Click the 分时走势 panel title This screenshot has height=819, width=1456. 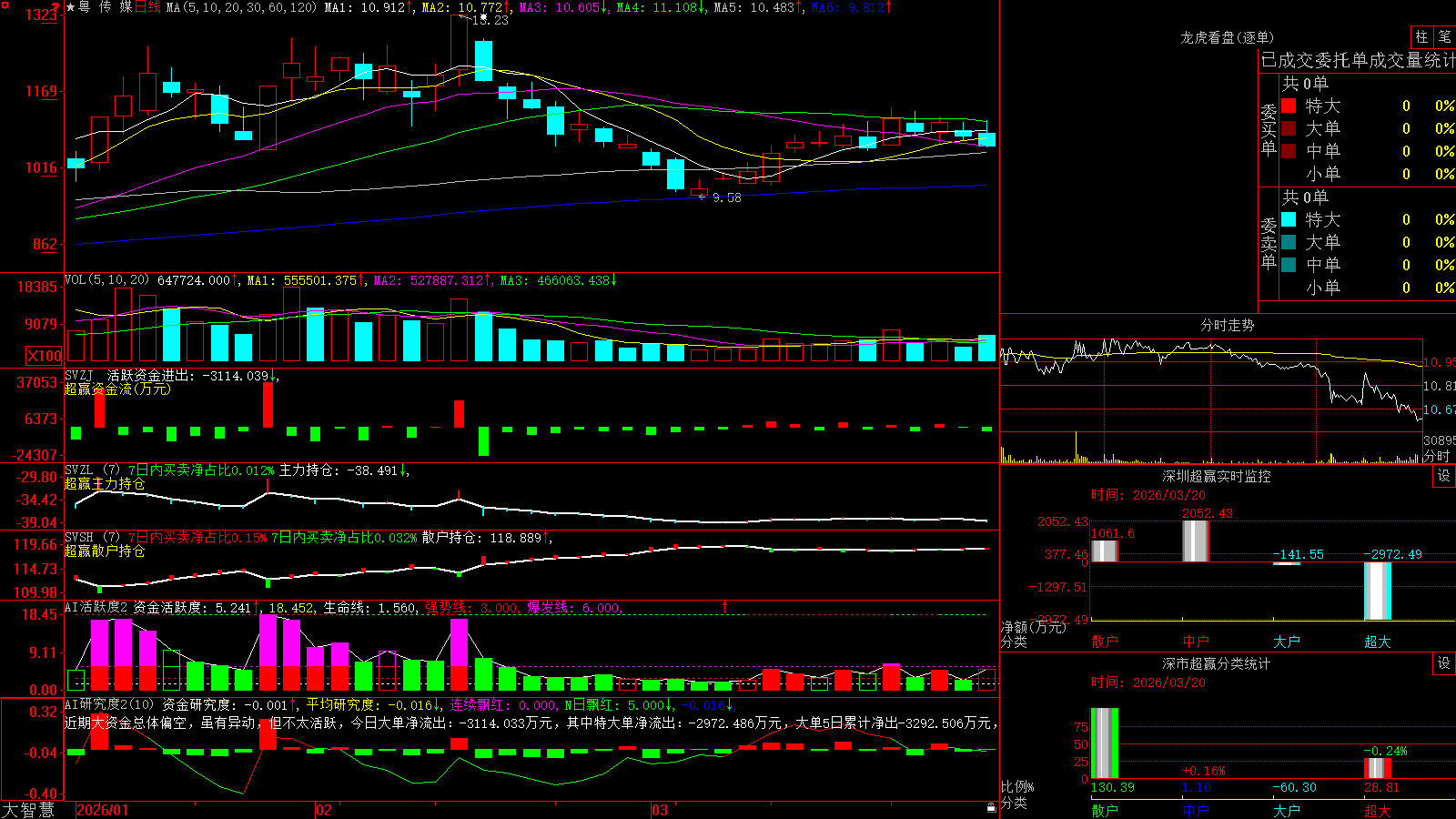pyautogui.click(x=1228, y=325)
